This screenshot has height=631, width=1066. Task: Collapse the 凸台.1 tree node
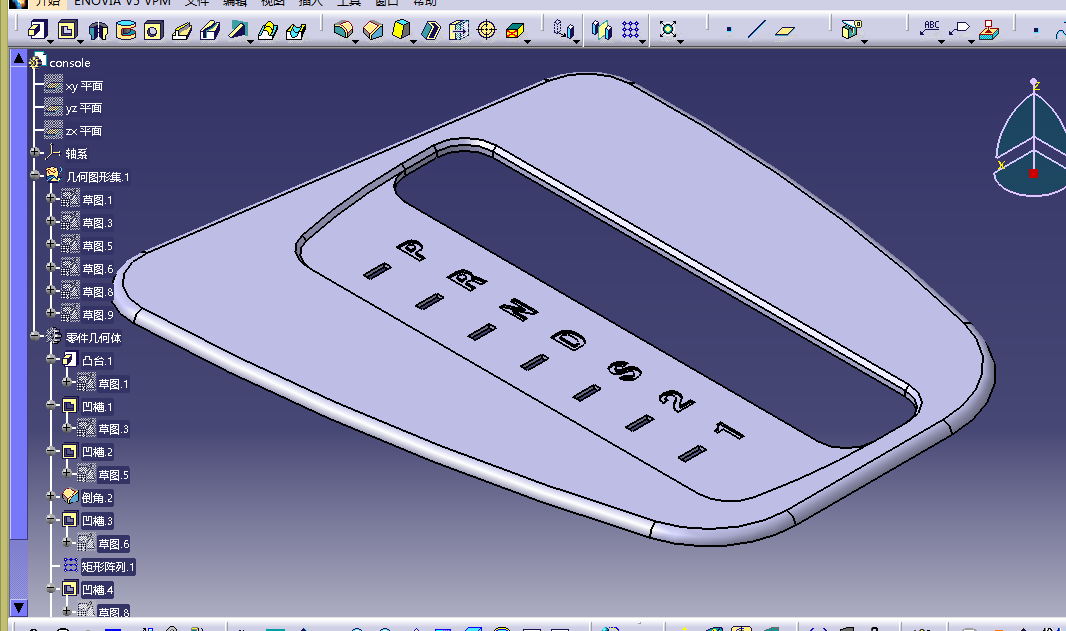click(51, 358)
